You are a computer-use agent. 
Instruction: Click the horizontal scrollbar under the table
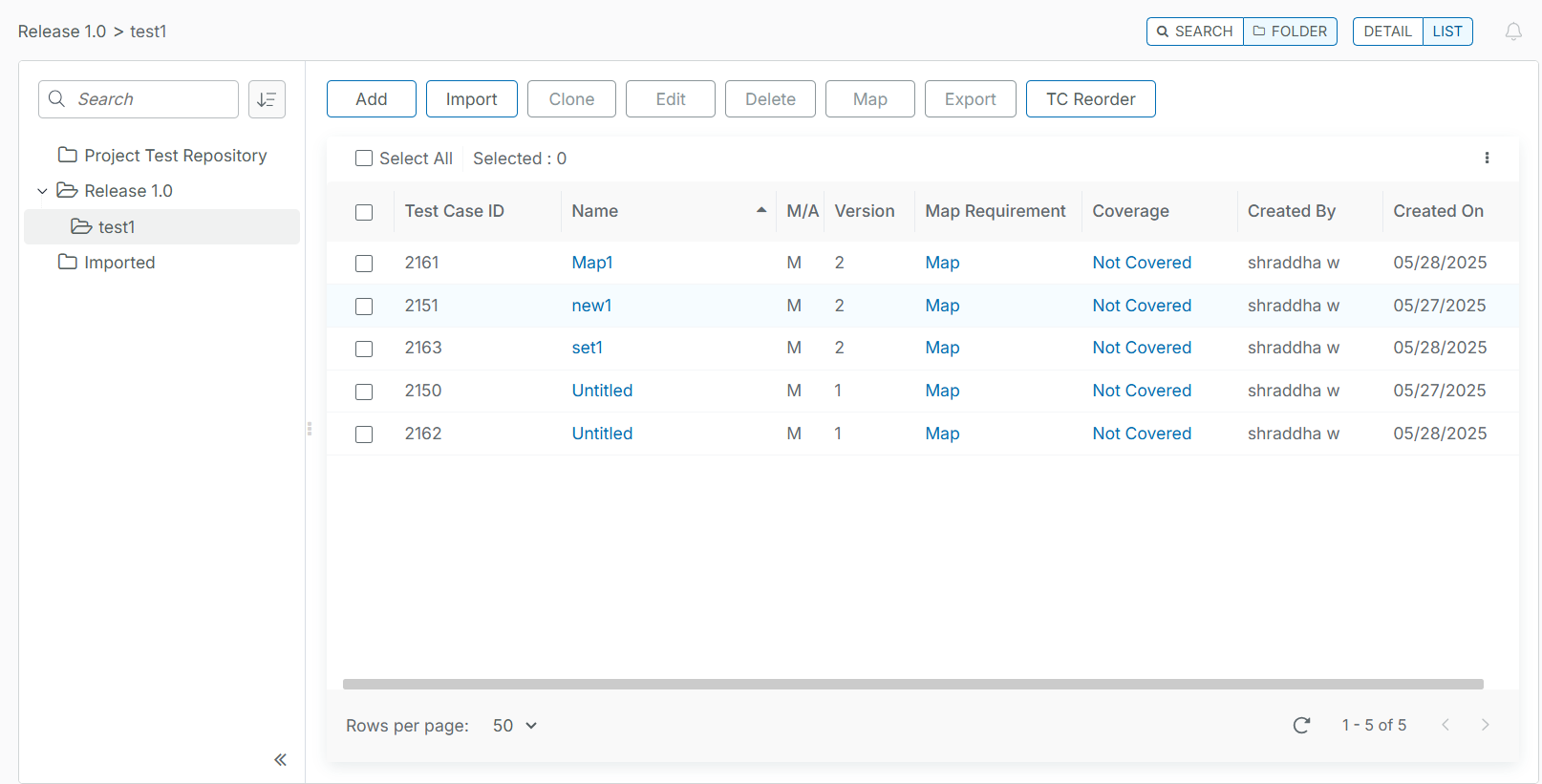[912, 685]
